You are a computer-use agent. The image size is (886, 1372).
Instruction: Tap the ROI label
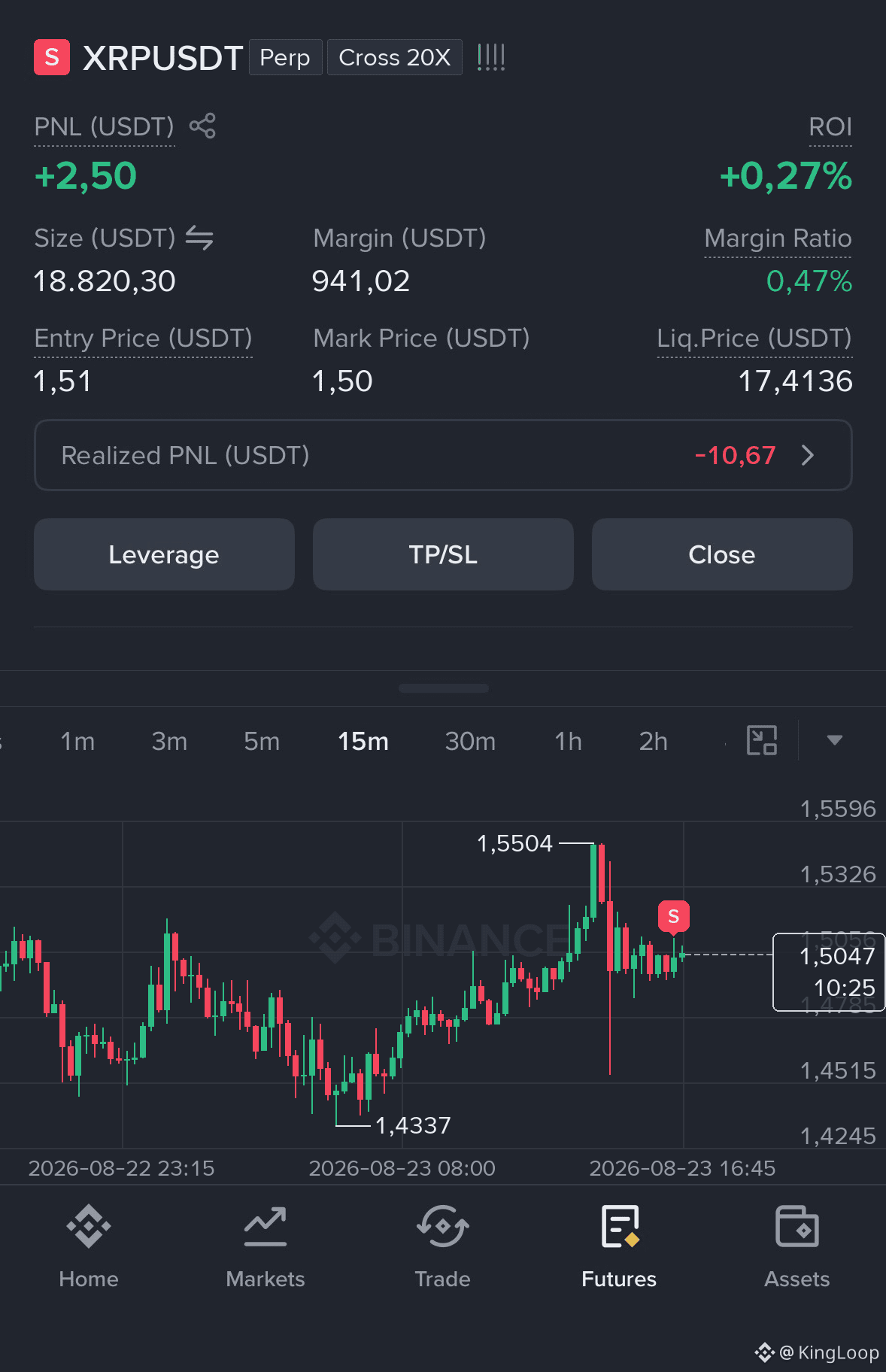point(830,126)
